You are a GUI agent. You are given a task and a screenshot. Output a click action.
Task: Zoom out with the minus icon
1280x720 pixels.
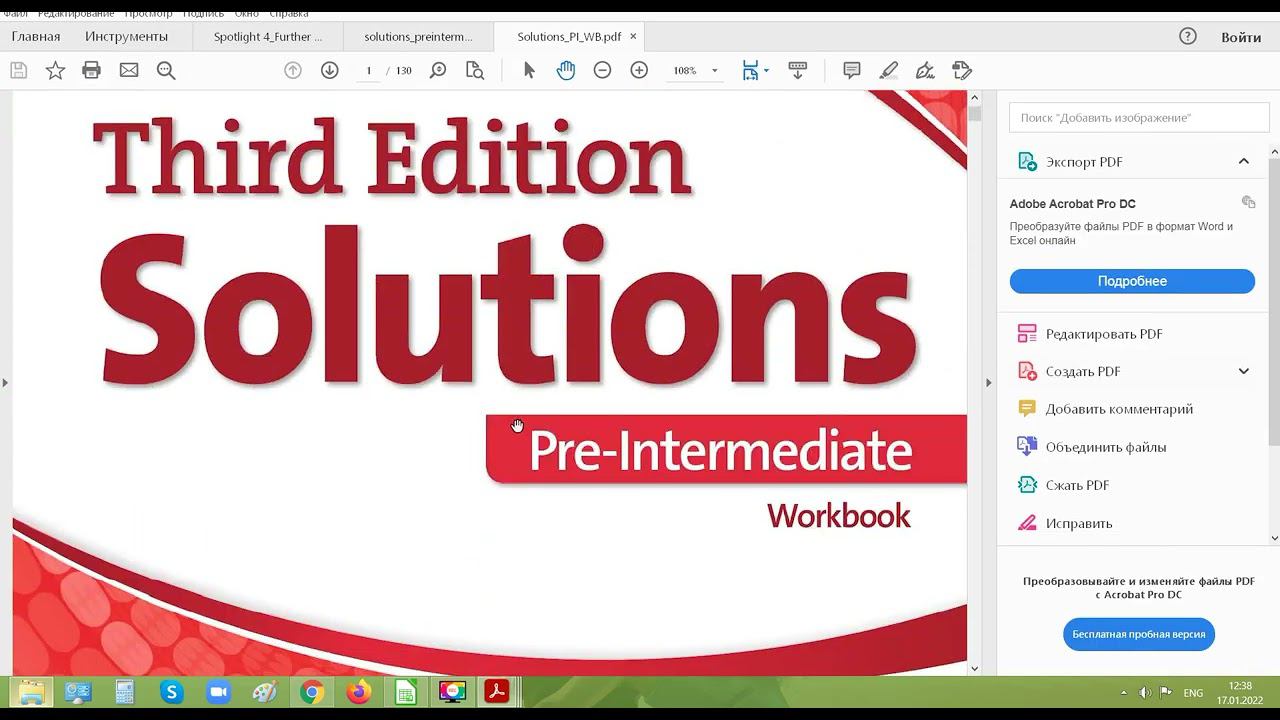point(602,70)
